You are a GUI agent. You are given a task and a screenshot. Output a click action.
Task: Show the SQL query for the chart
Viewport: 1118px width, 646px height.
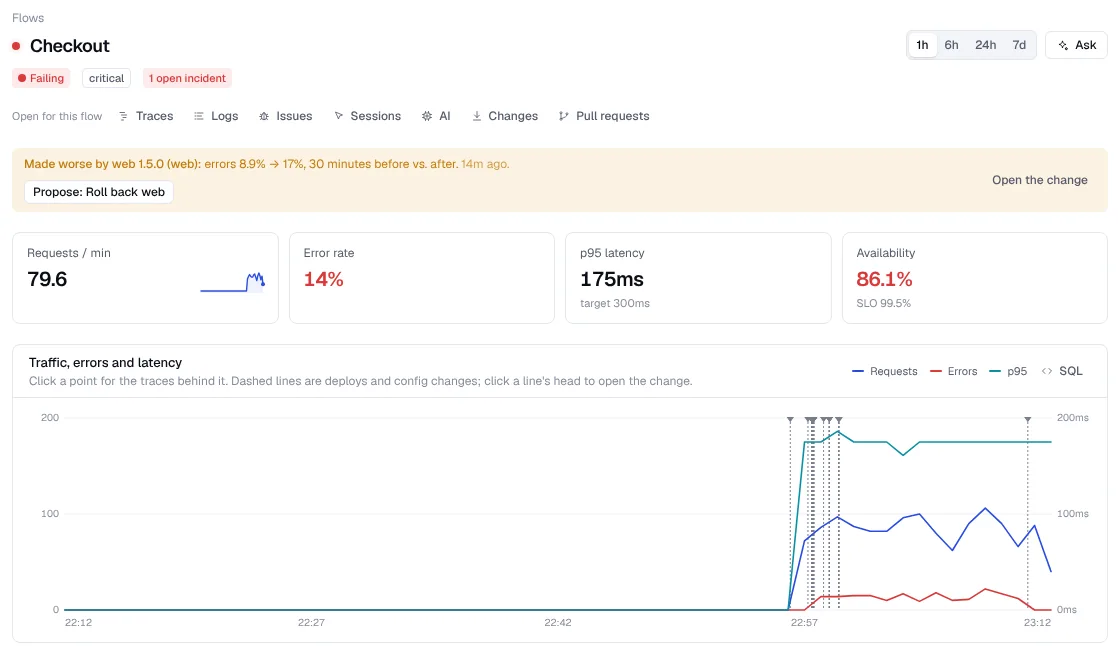click(x=1062, y=371)
